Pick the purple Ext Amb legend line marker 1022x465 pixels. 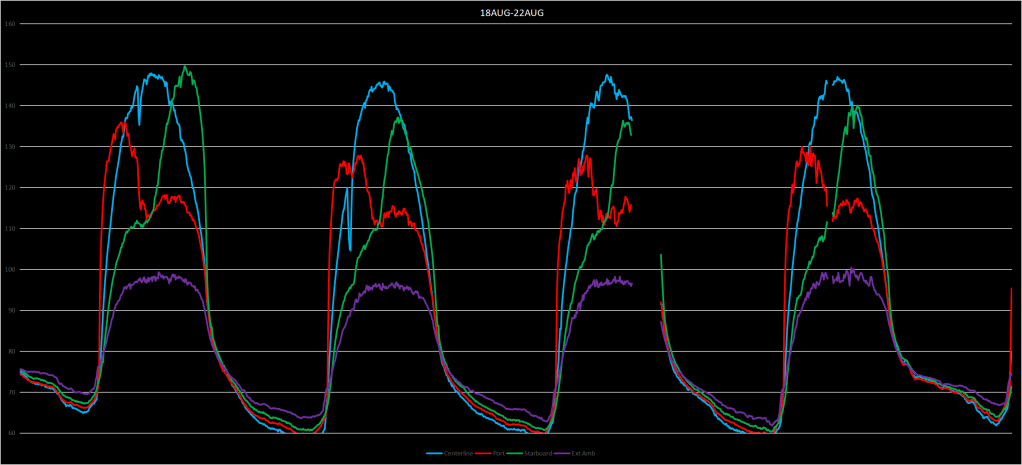561,453
